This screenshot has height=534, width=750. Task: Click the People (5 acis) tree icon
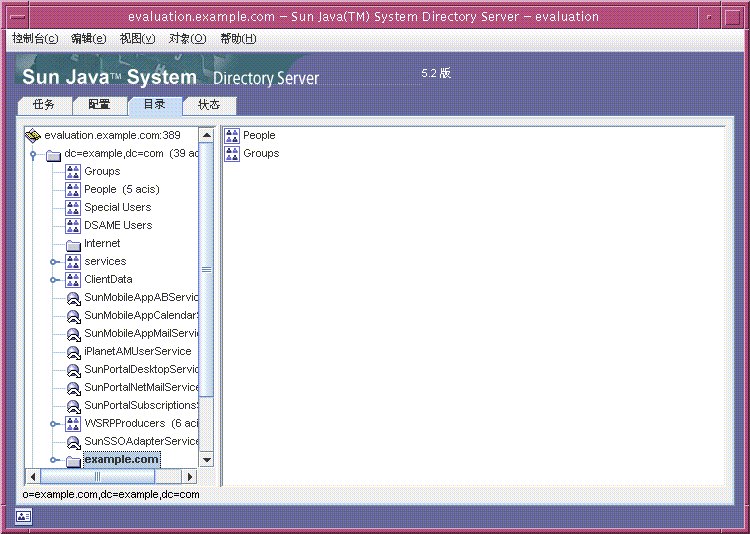click(x=73, y=189)
